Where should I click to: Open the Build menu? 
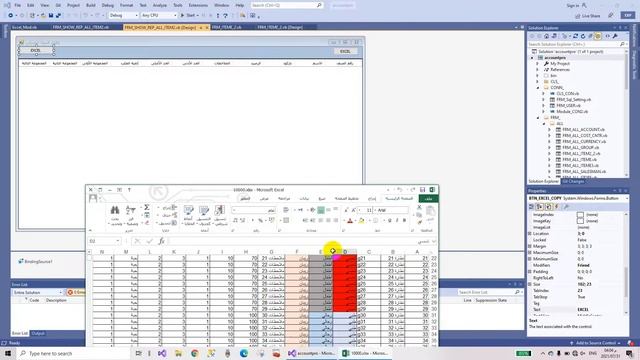click(91, 5)
